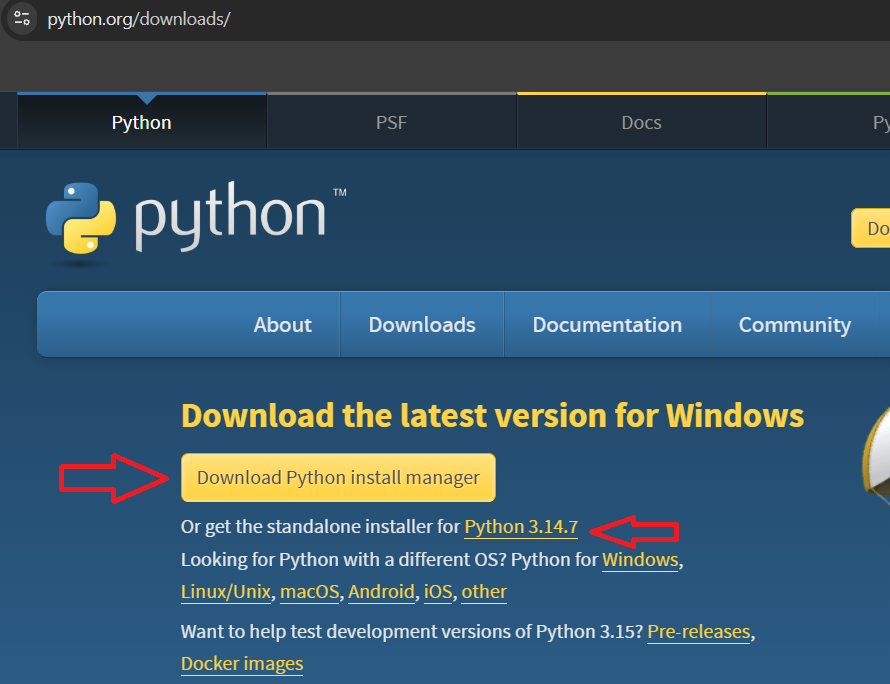Click Download Python install manager button
Image resolution: width=890 pixels, height=684 pixels.
(x=338, y=477)
